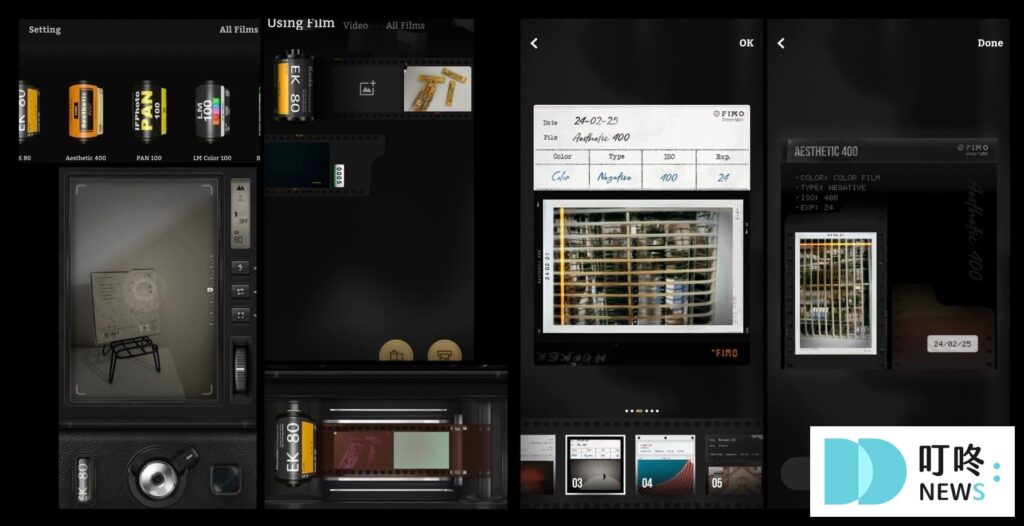1024x526 pixels.
Task: Tap the switch camera button
Action: [x=240, y=291]
